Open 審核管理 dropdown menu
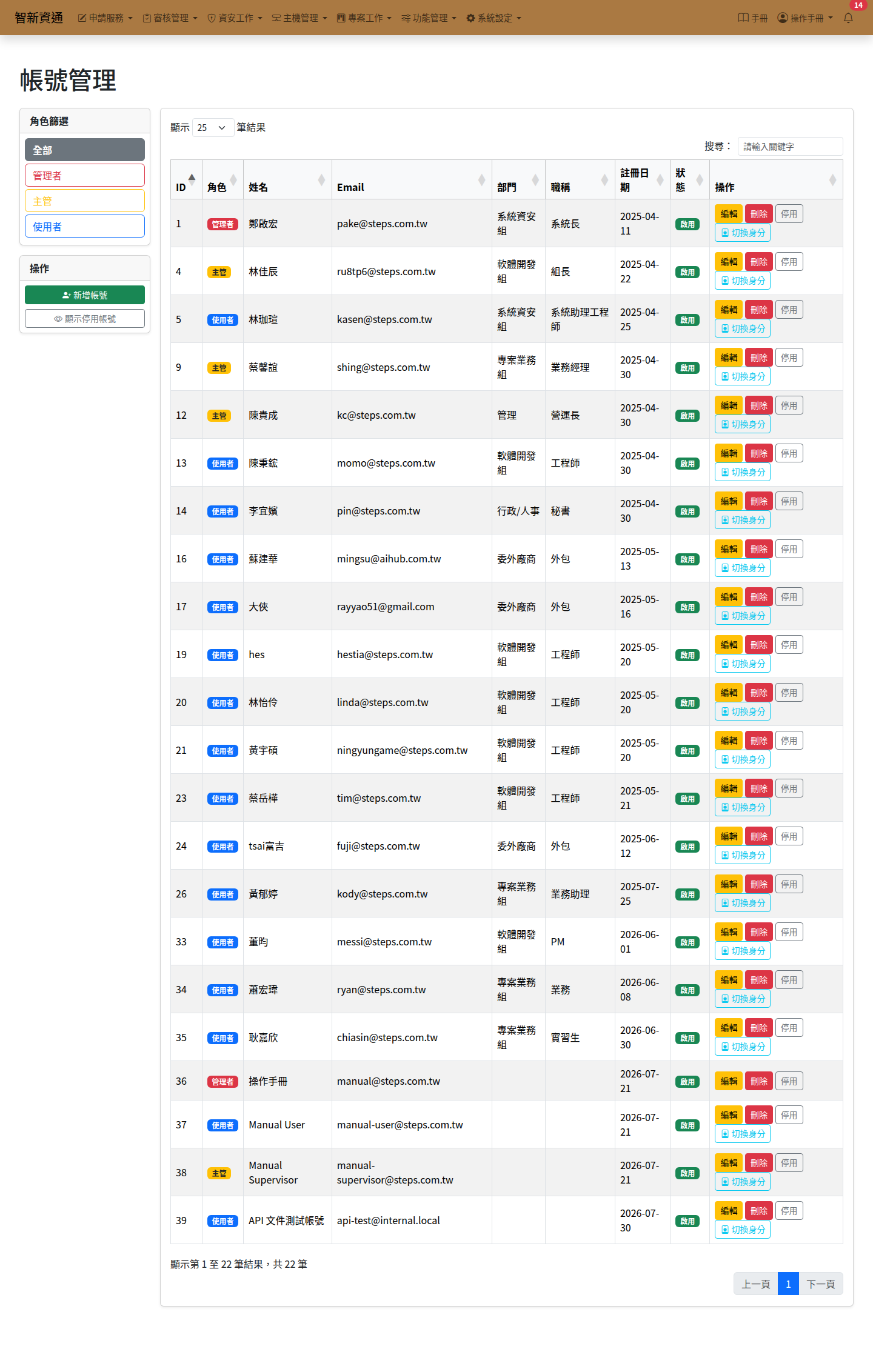The height and width of the screenshot is (1372, 873). (170, 18)
